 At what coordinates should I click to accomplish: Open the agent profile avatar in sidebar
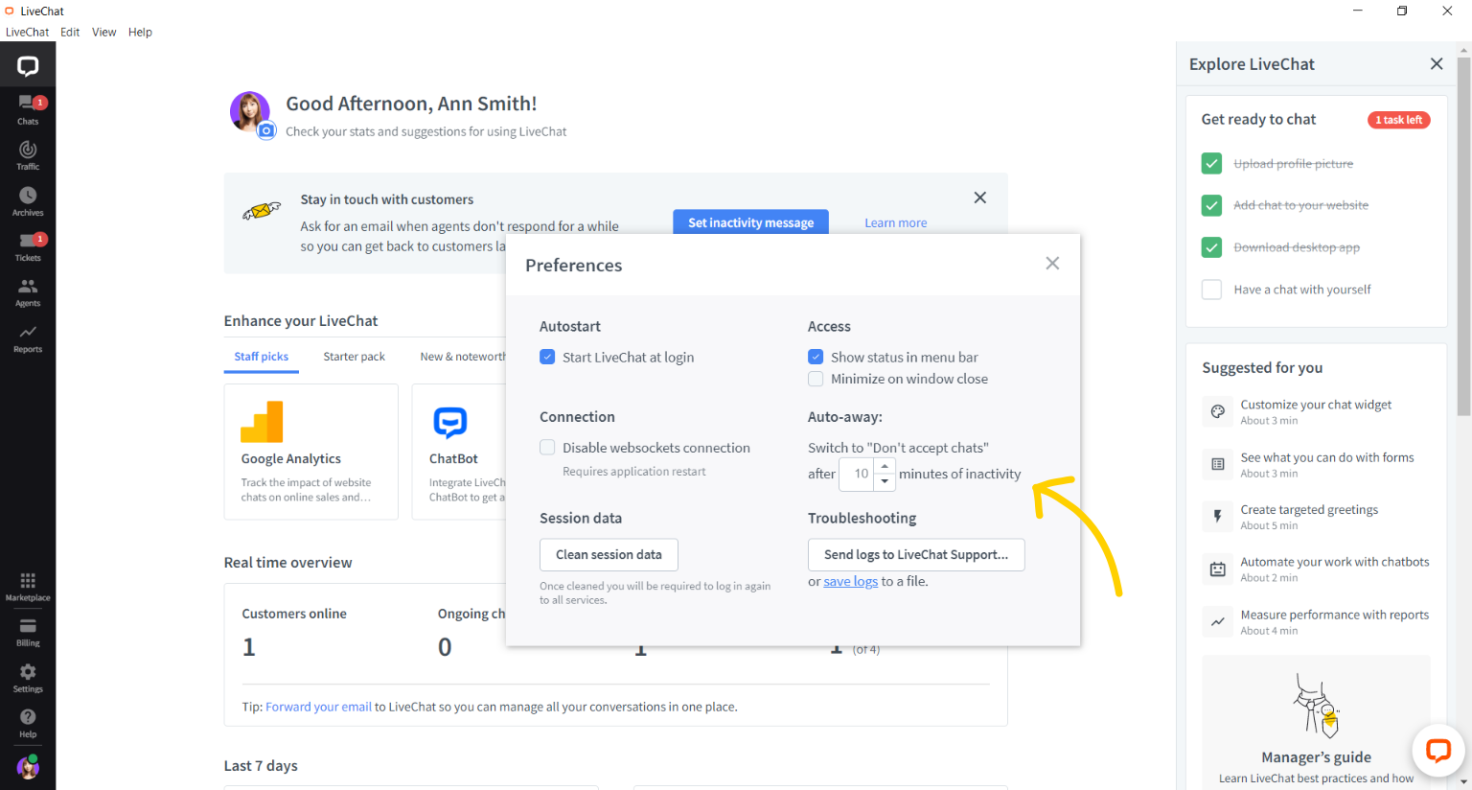pos(28,767)
